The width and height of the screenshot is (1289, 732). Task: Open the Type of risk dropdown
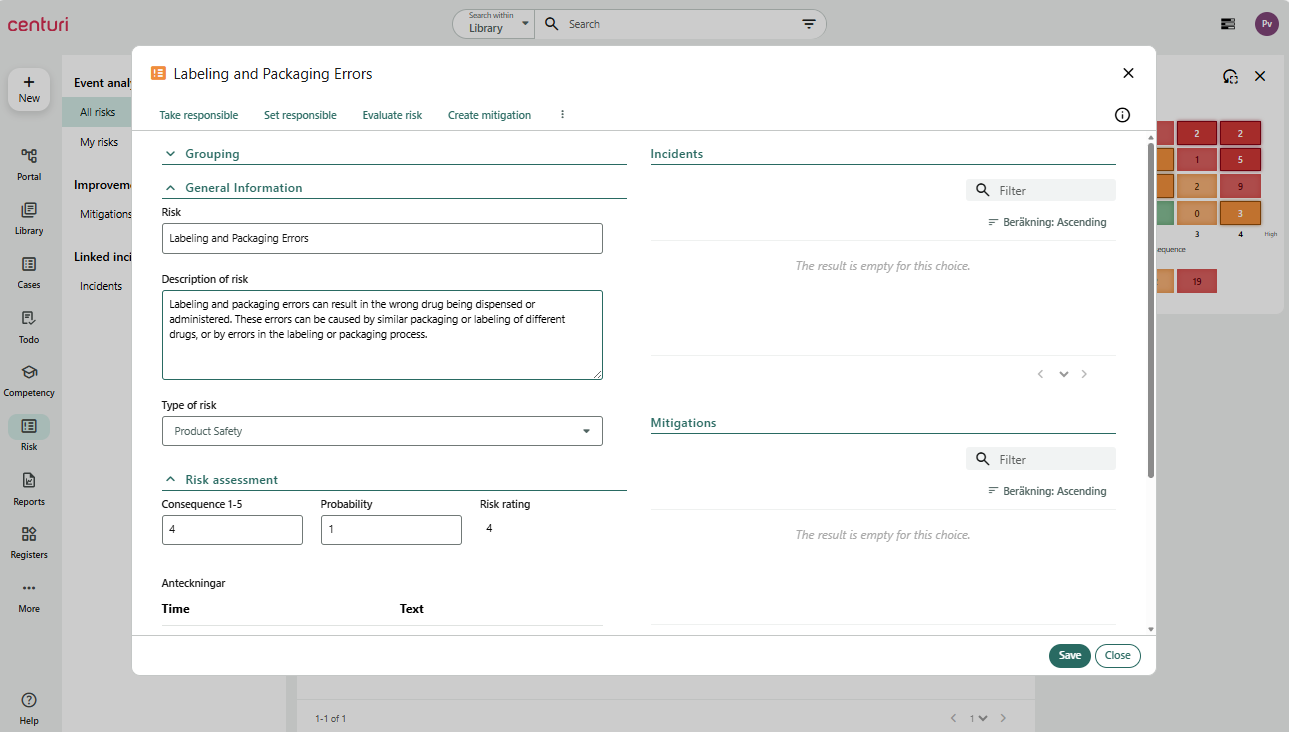pyautogui.click(x=382, y=431)
